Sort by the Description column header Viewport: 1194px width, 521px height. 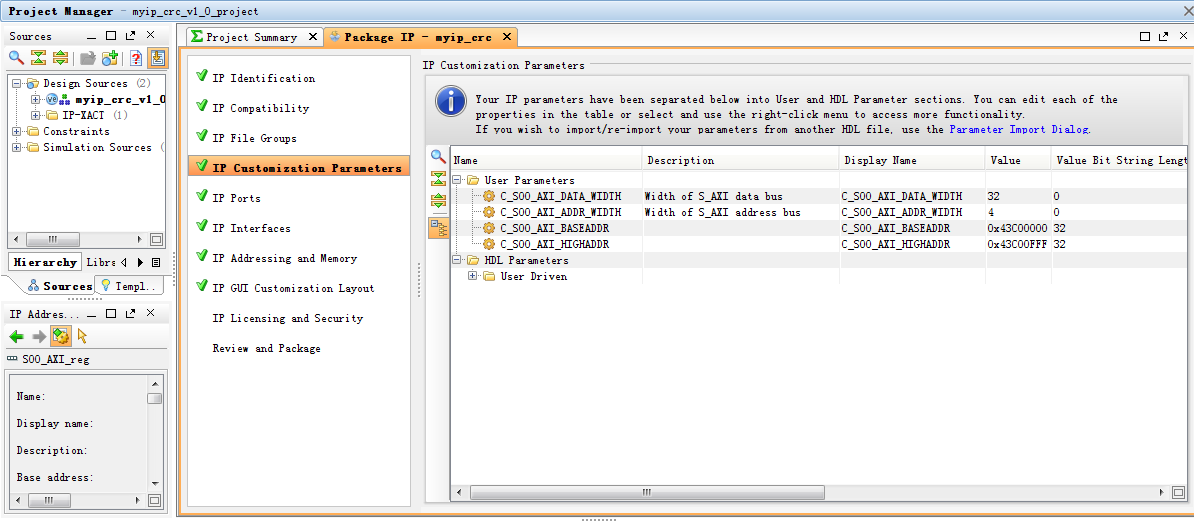coord(742,161)
